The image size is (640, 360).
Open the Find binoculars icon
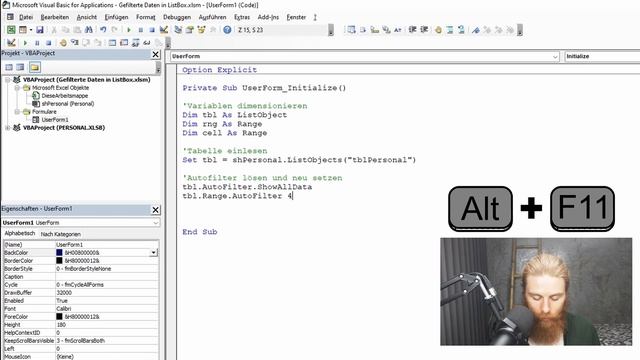(x=89, y=30)
